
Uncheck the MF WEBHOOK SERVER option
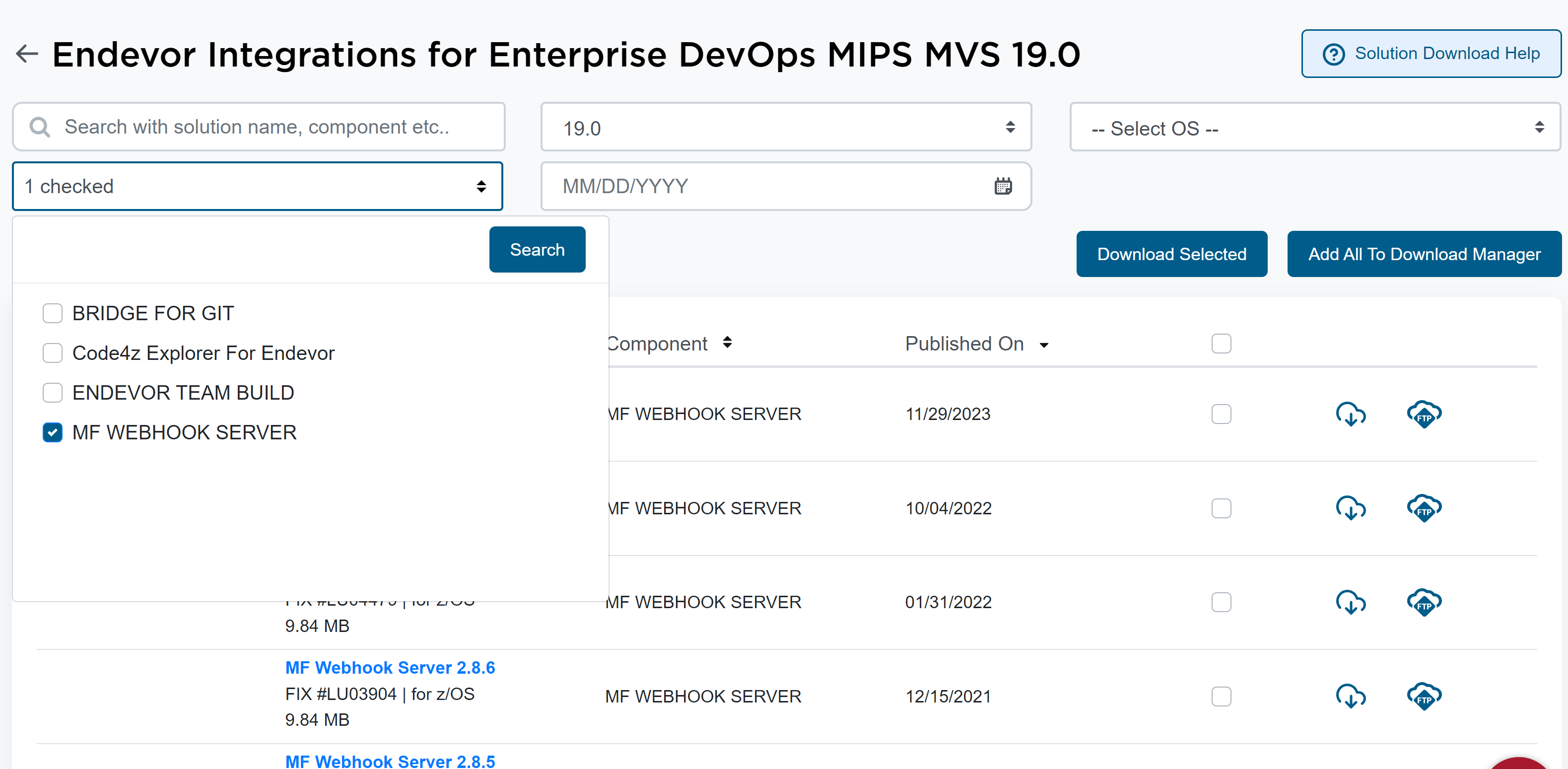point(52,432)
